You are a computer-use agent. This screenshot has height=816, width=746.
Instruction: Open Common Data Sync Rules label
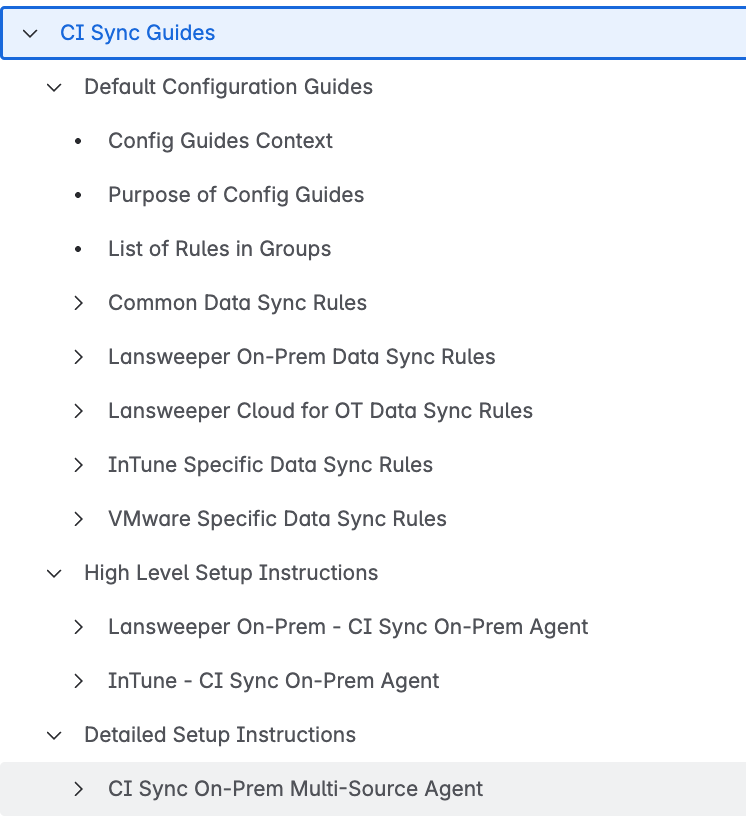237,303
